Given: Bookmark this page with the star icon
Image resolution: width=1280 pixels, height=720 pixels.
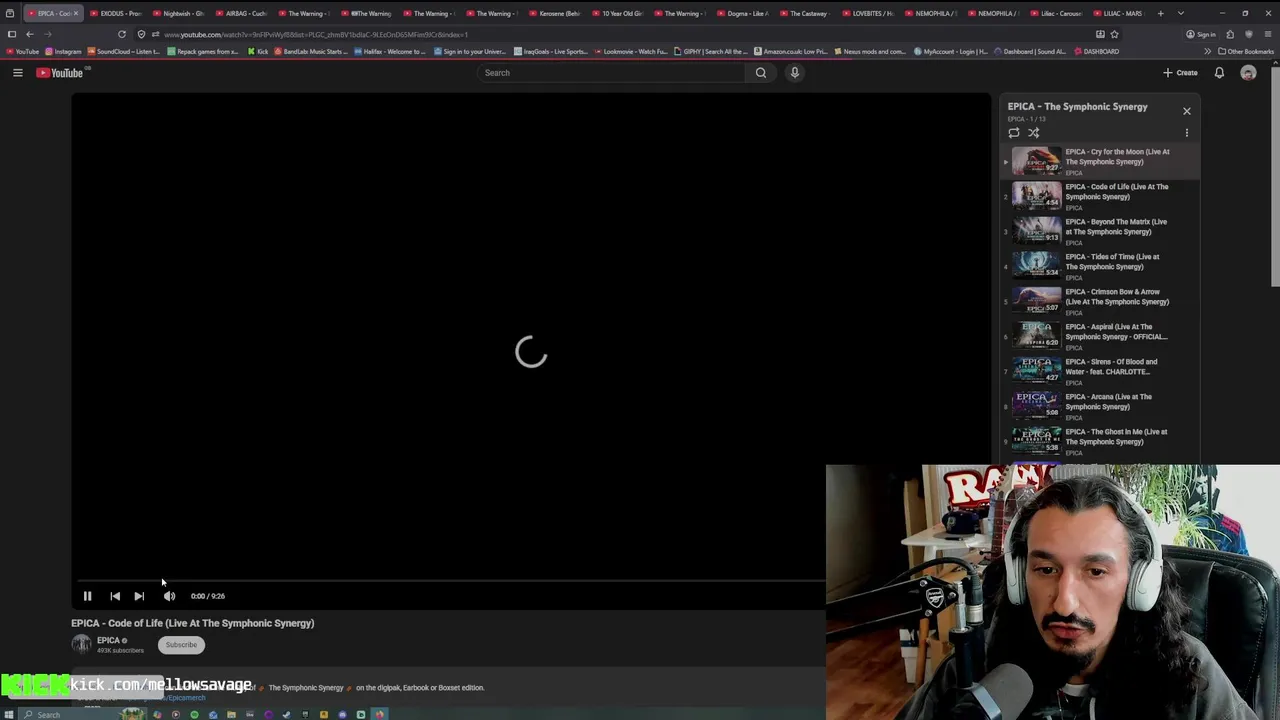Looking at the screenshot, I should tap(1114, 34).
